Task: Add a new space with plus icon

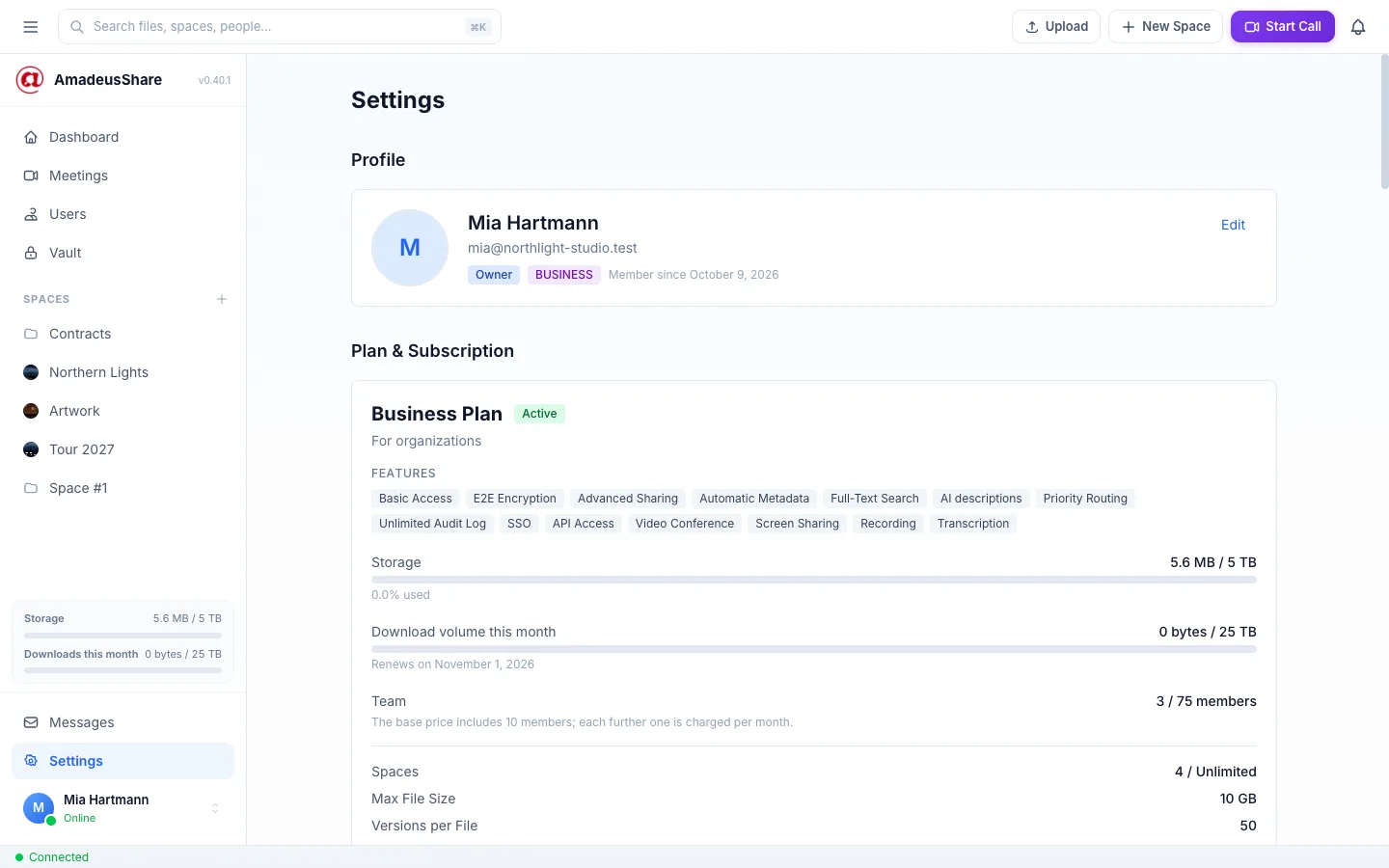Action: click(222, 299)
